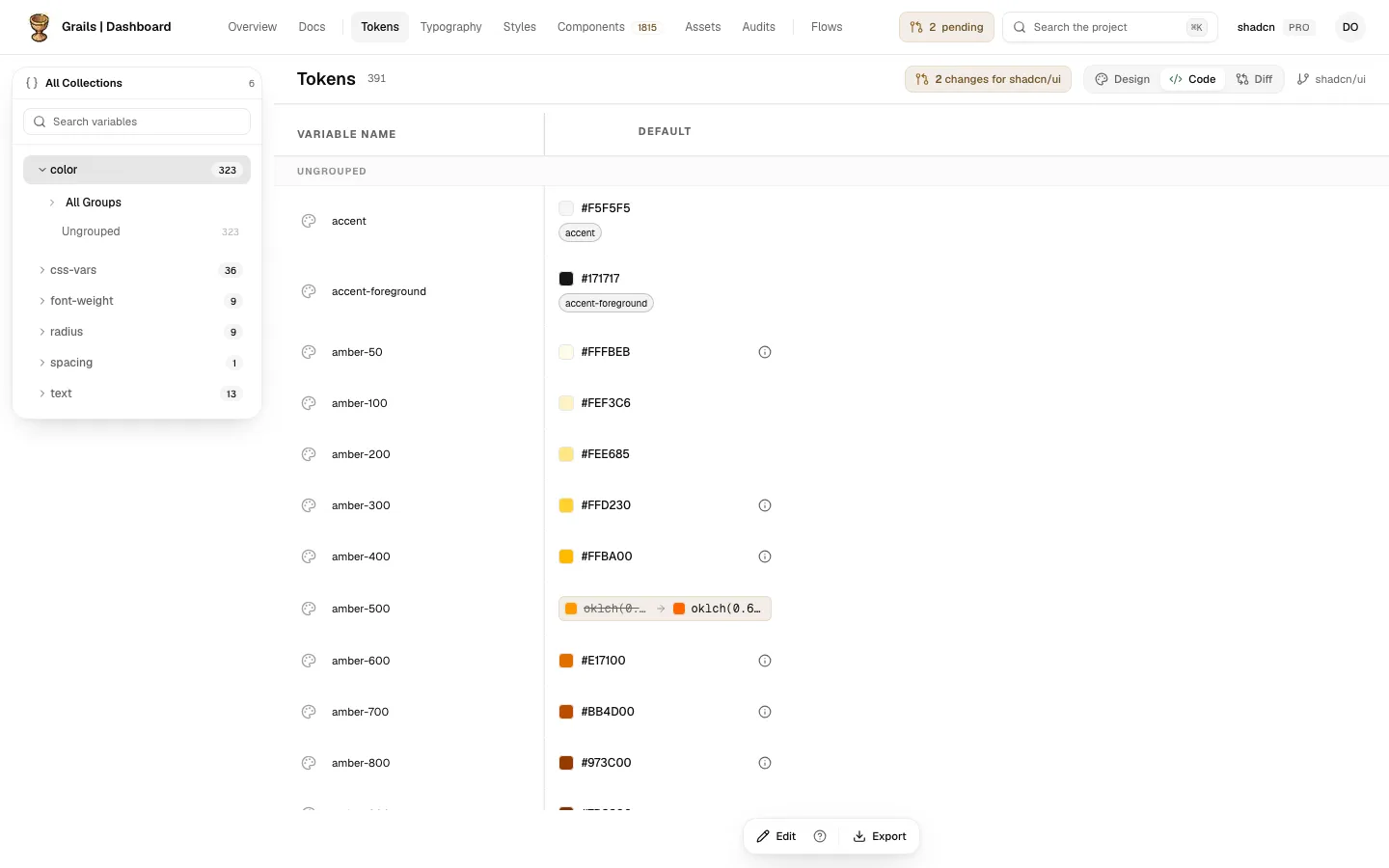The width and height of the screenshot is (1389, 868).
Task: Focus the Search the project field
Action: pos(1110,27)
